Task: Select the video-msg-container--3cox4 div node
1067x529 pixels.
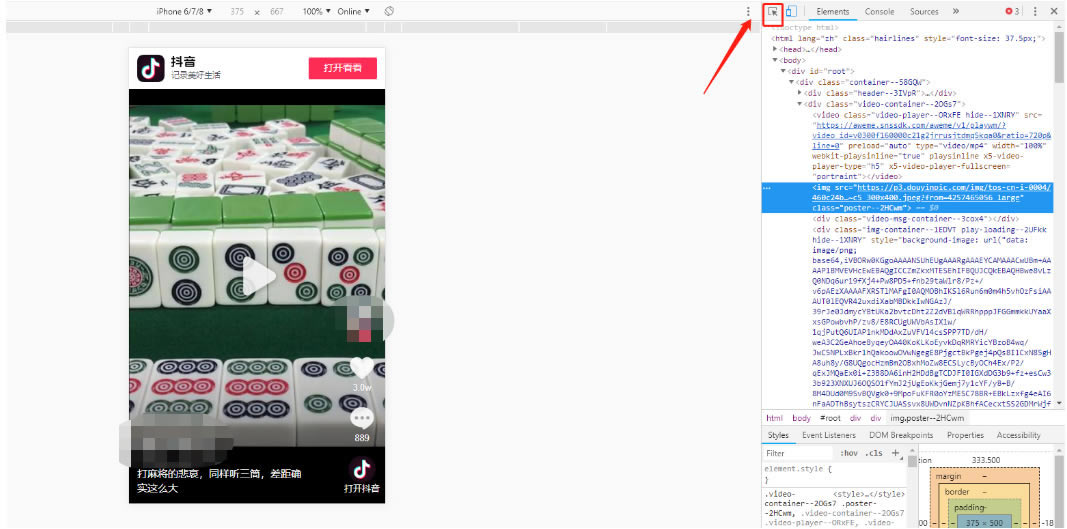Action: [915, 219]
